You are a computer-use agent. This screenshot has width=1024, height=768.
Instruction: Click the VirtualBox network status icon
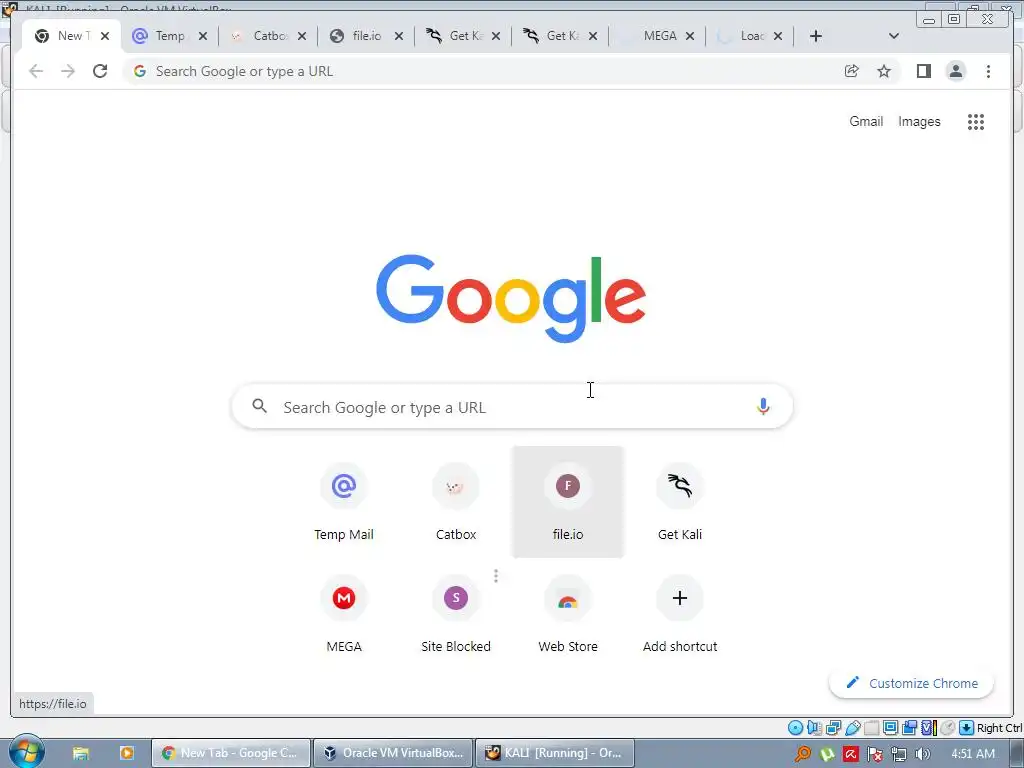(833, 728)
